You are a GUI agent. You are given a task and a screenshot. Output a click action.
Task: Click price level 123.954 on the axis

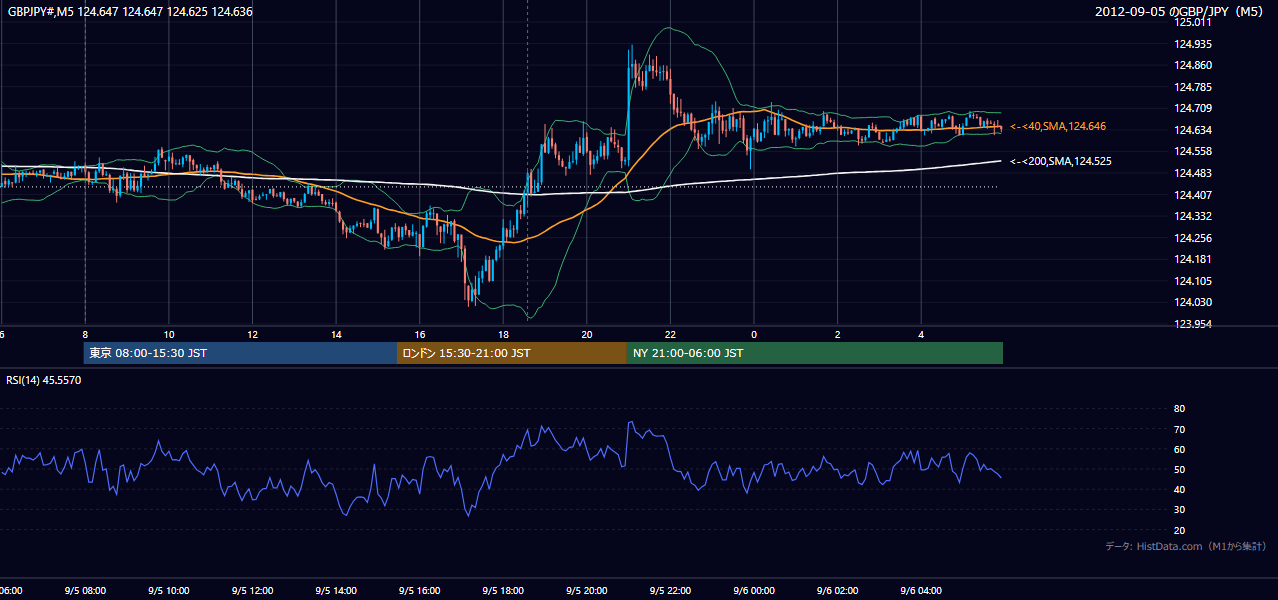1192,324
